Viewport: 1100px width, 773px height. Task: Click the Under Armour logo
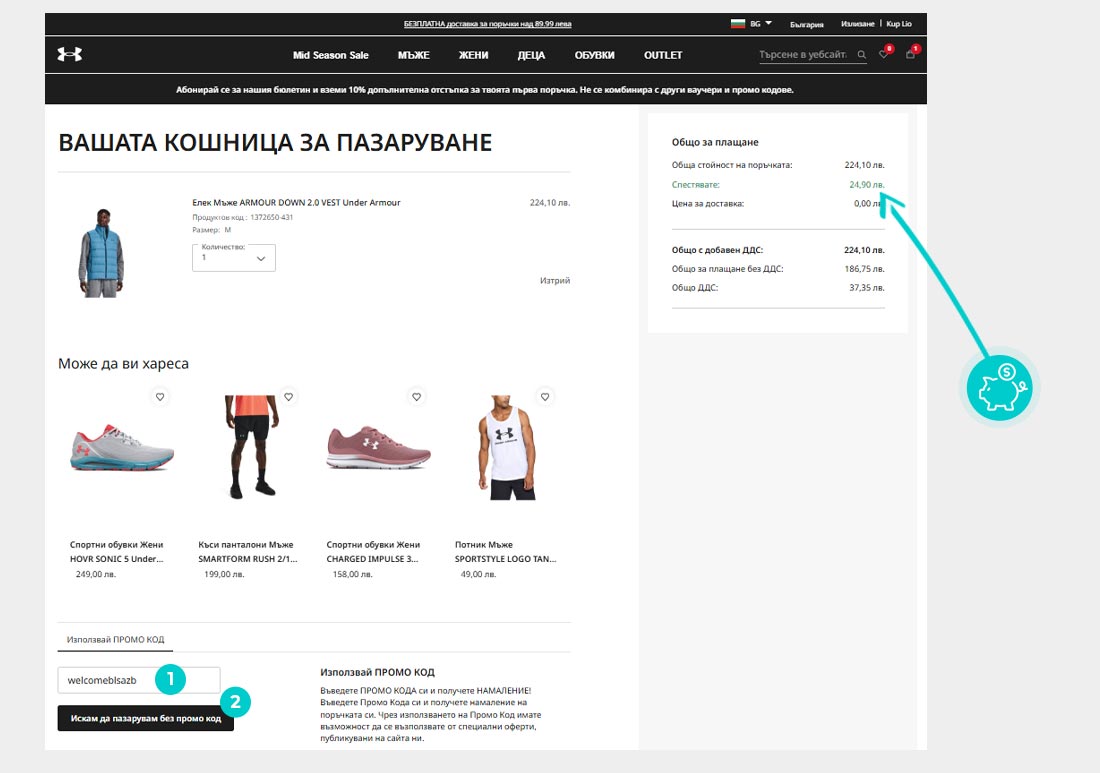[x=69, y=54]
